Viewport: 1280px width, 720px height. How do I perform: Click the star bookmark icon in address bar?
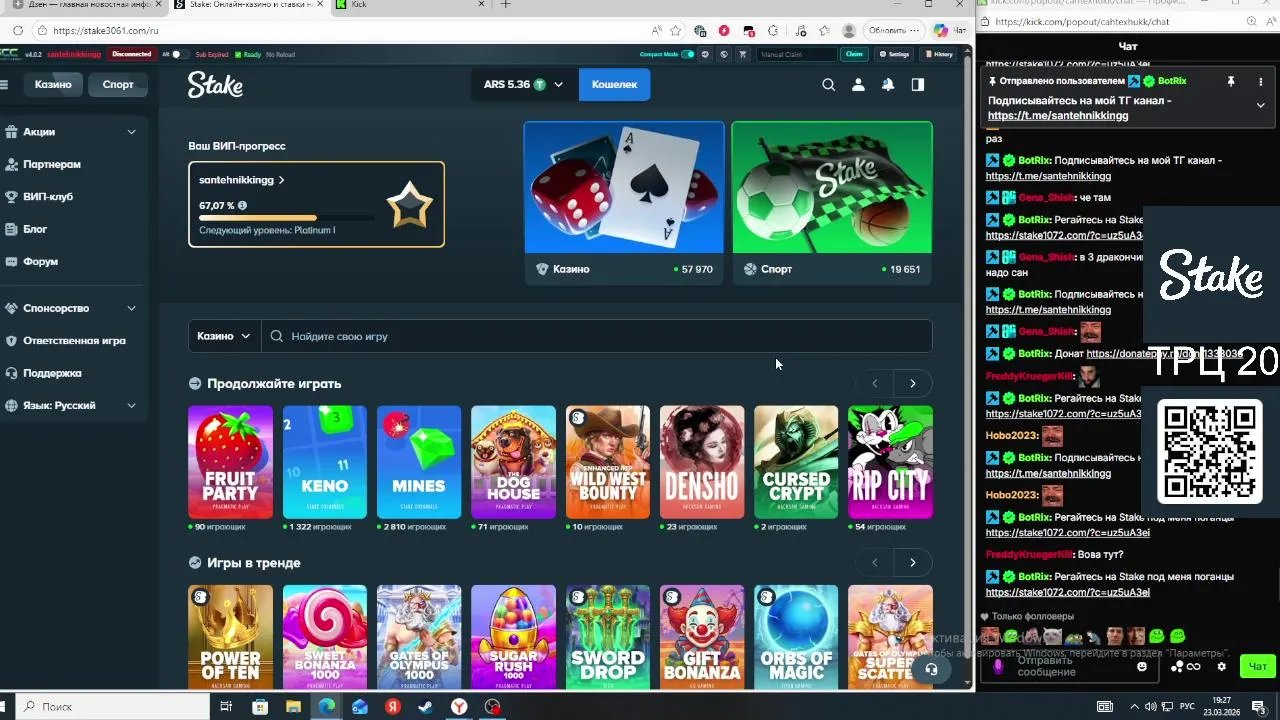[x=676, y=31]
